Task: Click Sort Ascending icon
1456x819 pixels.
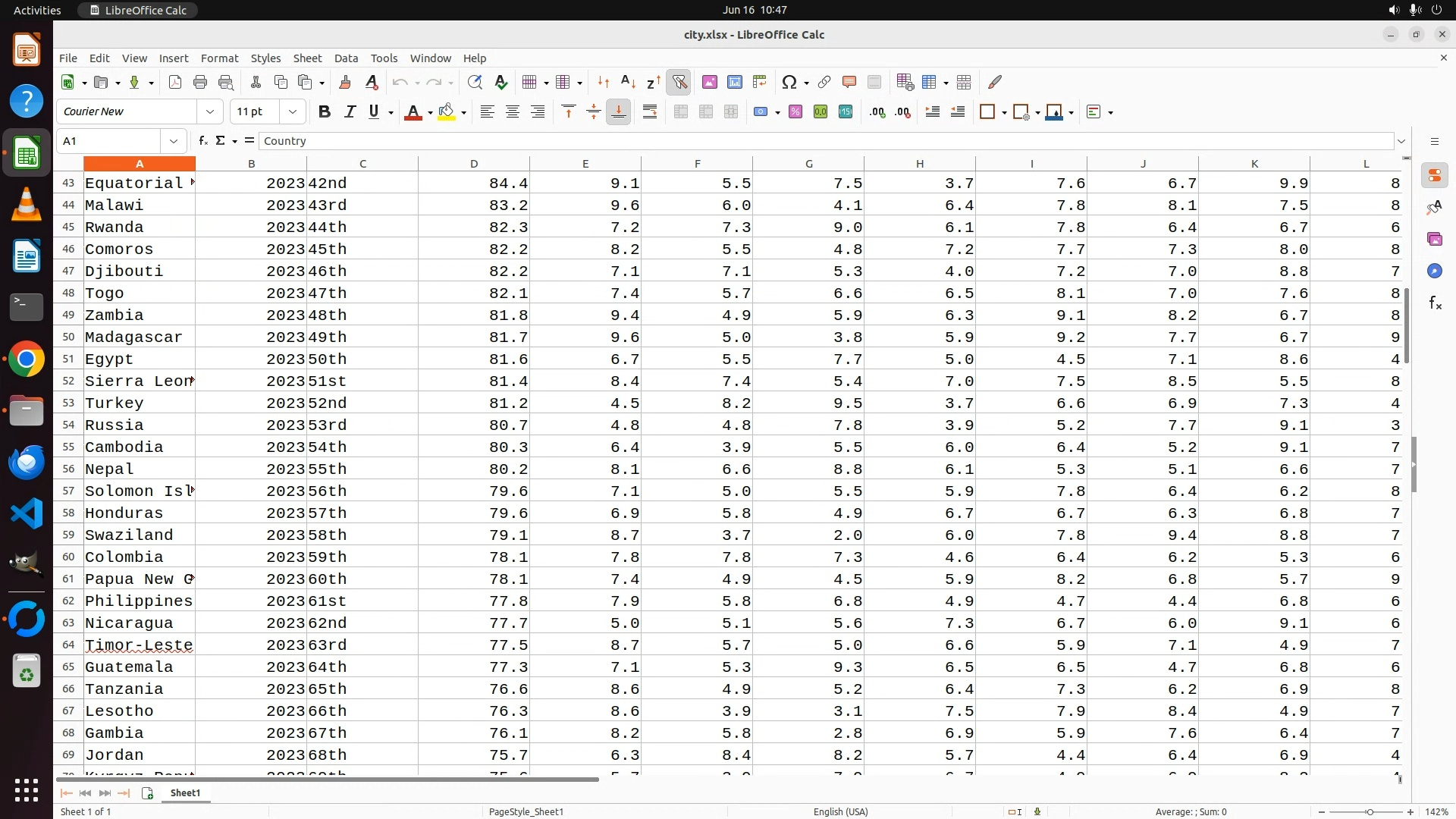Action: (628, 82)
